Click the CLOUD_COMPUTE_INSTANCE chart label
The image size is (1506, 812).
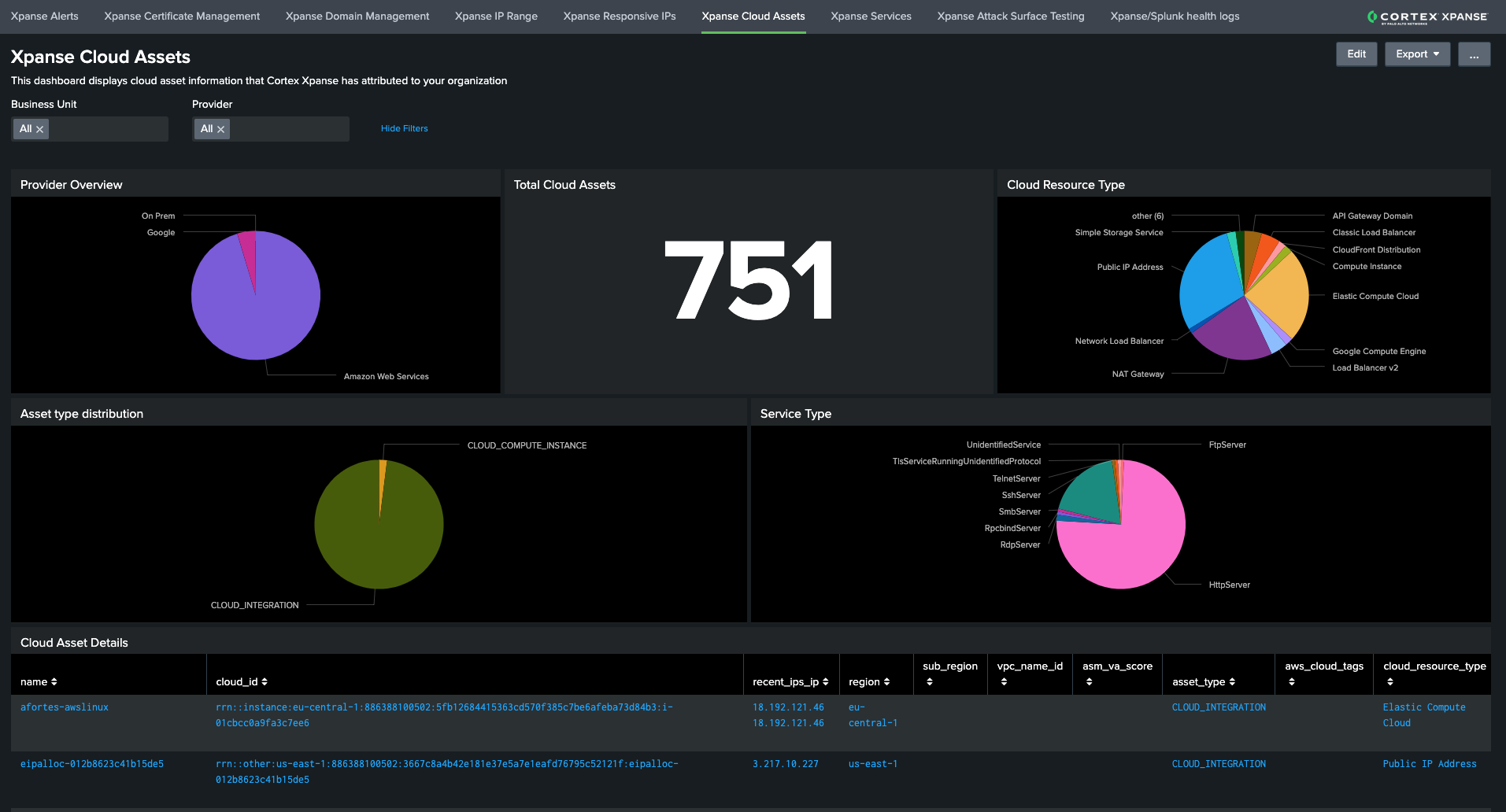coord(527,445)
